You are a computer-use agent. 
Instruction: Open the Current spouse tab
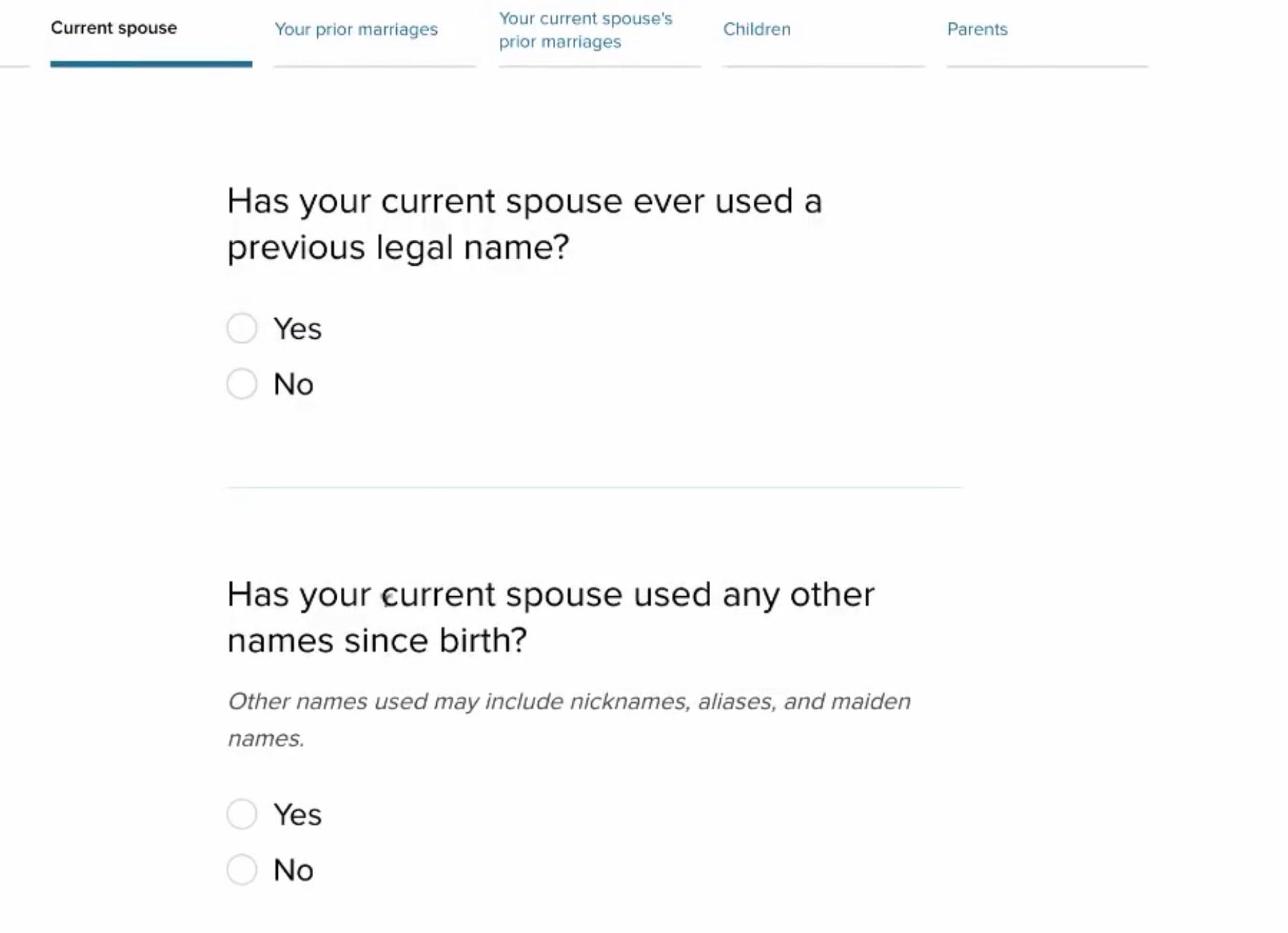[114, 28]
